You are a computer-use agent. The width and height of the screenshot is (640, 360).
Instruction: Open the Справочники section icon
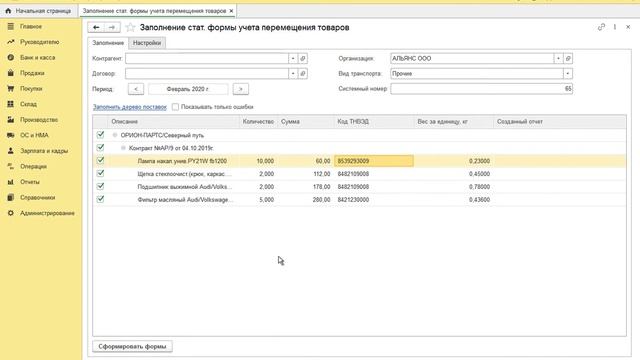tap(11, 198)
